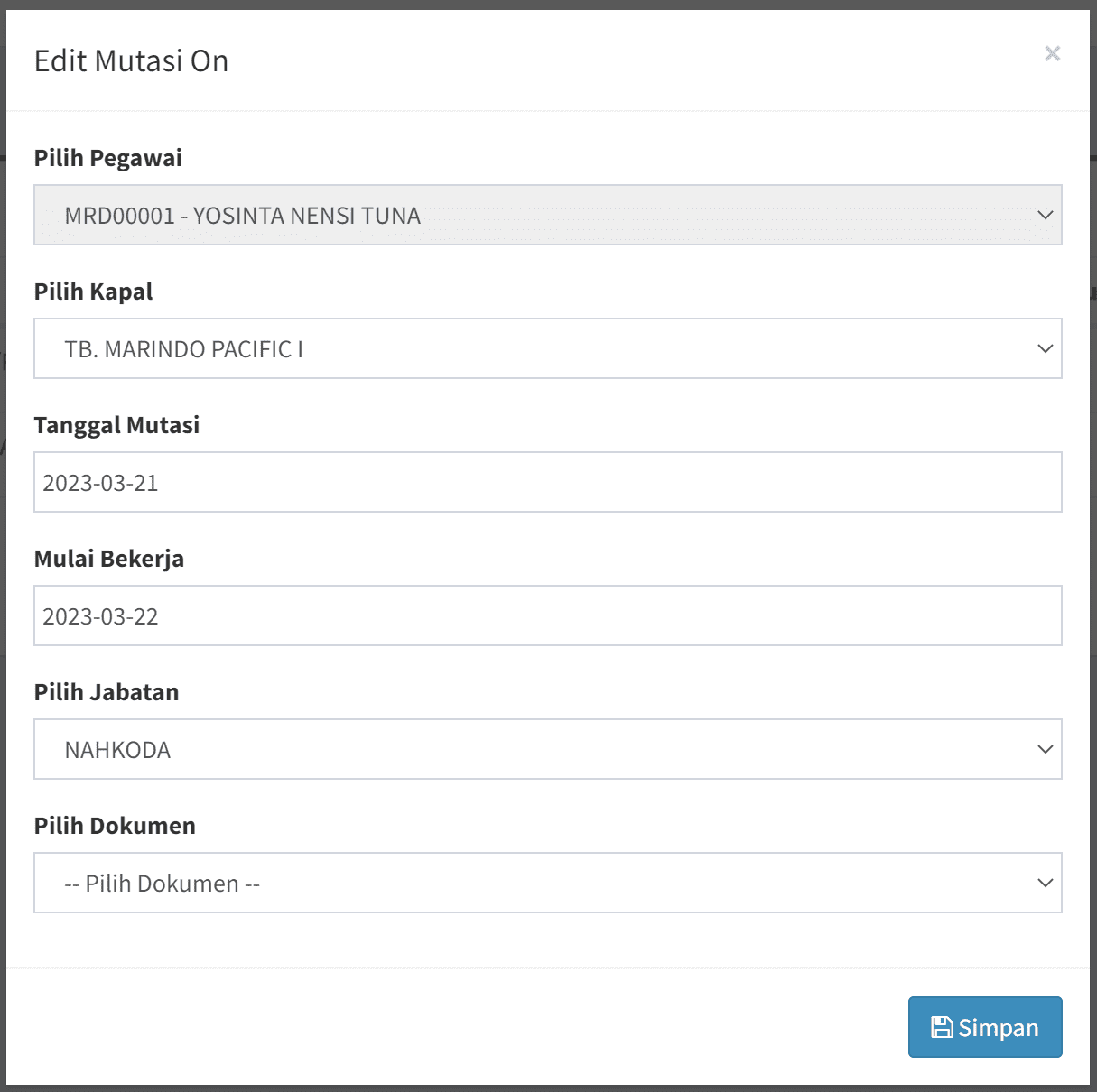Click the Pilih Dokumen label

coord(115,826)
